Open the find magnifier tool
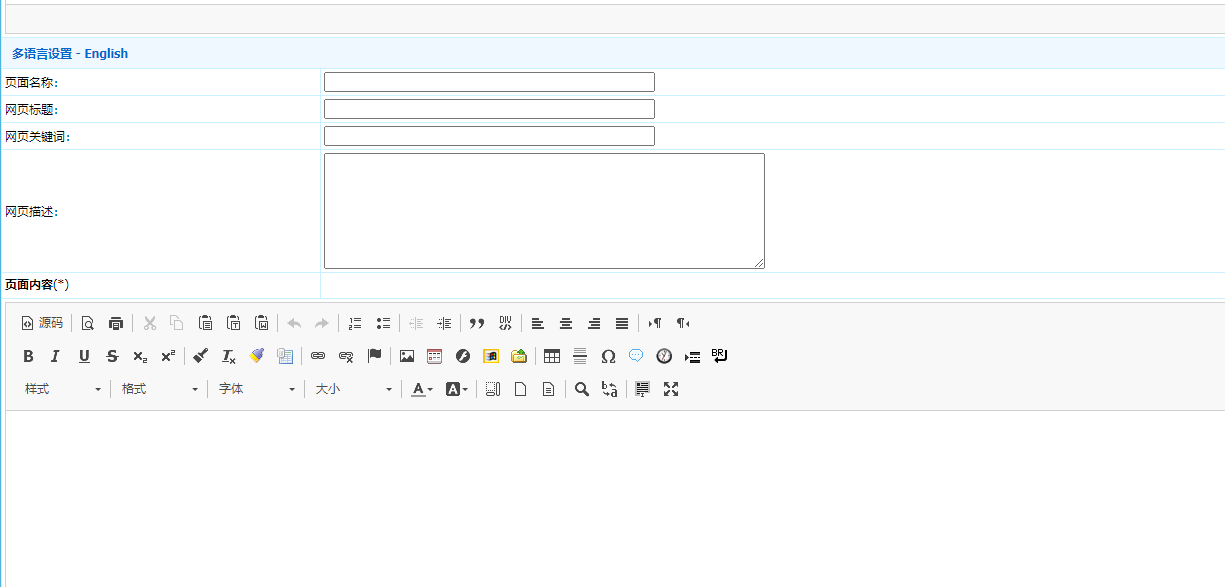Image resolution: width=1225 pixels, height=587 pixels. point(581,389)
